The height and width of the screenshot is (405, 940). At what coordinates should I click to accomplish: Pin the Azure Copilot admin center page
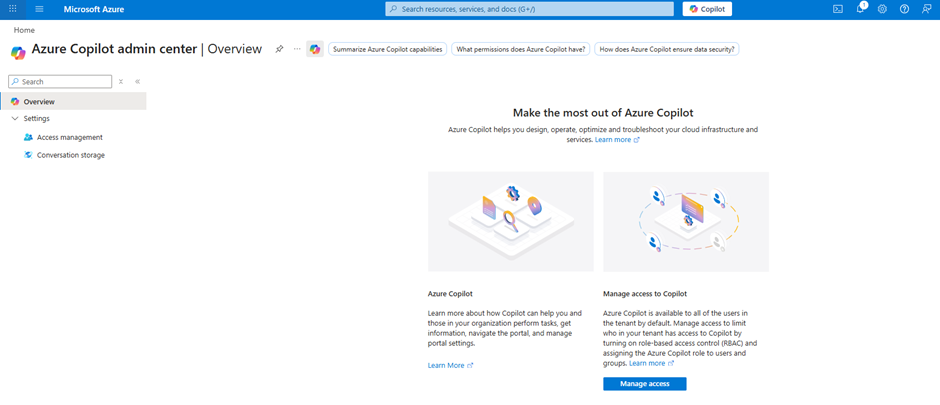tap(280, 49)
